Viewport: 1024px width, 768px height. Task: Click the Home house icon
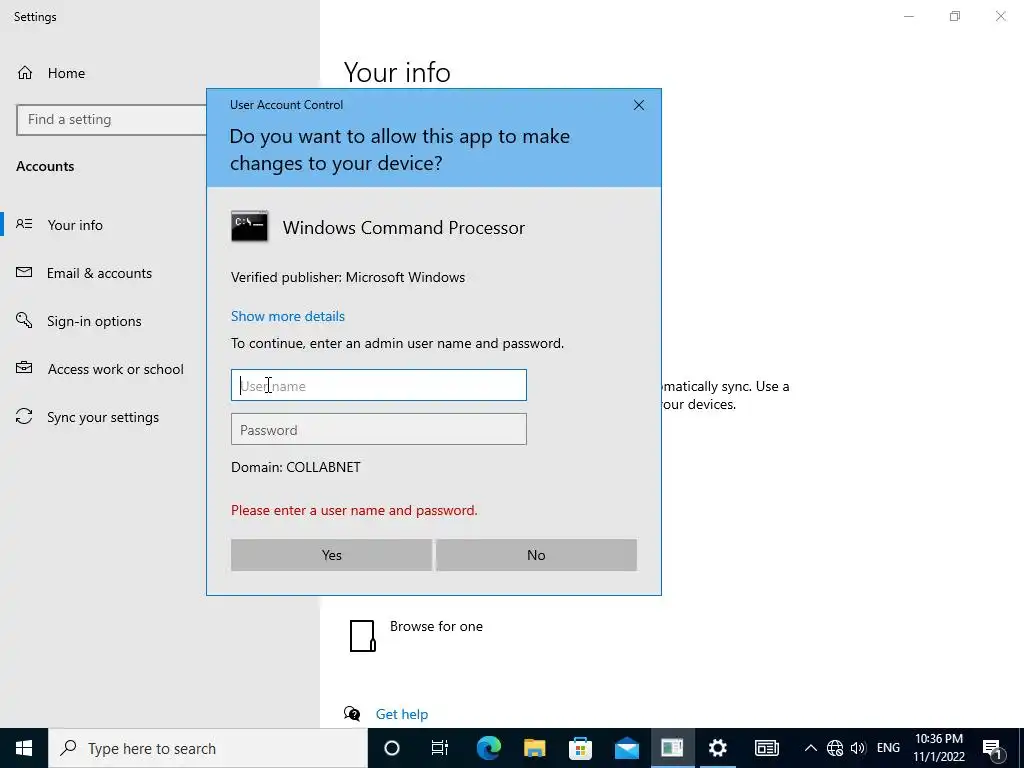(25, 72)
